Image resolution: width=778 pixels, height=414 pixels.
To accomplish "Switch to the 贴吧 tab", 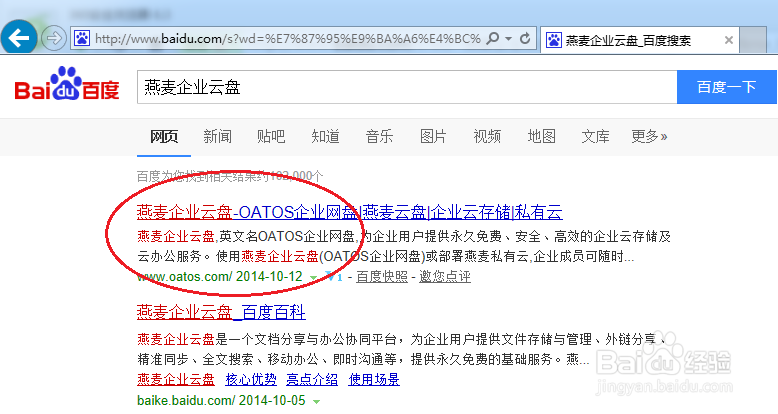I will [x=271, y=136].
